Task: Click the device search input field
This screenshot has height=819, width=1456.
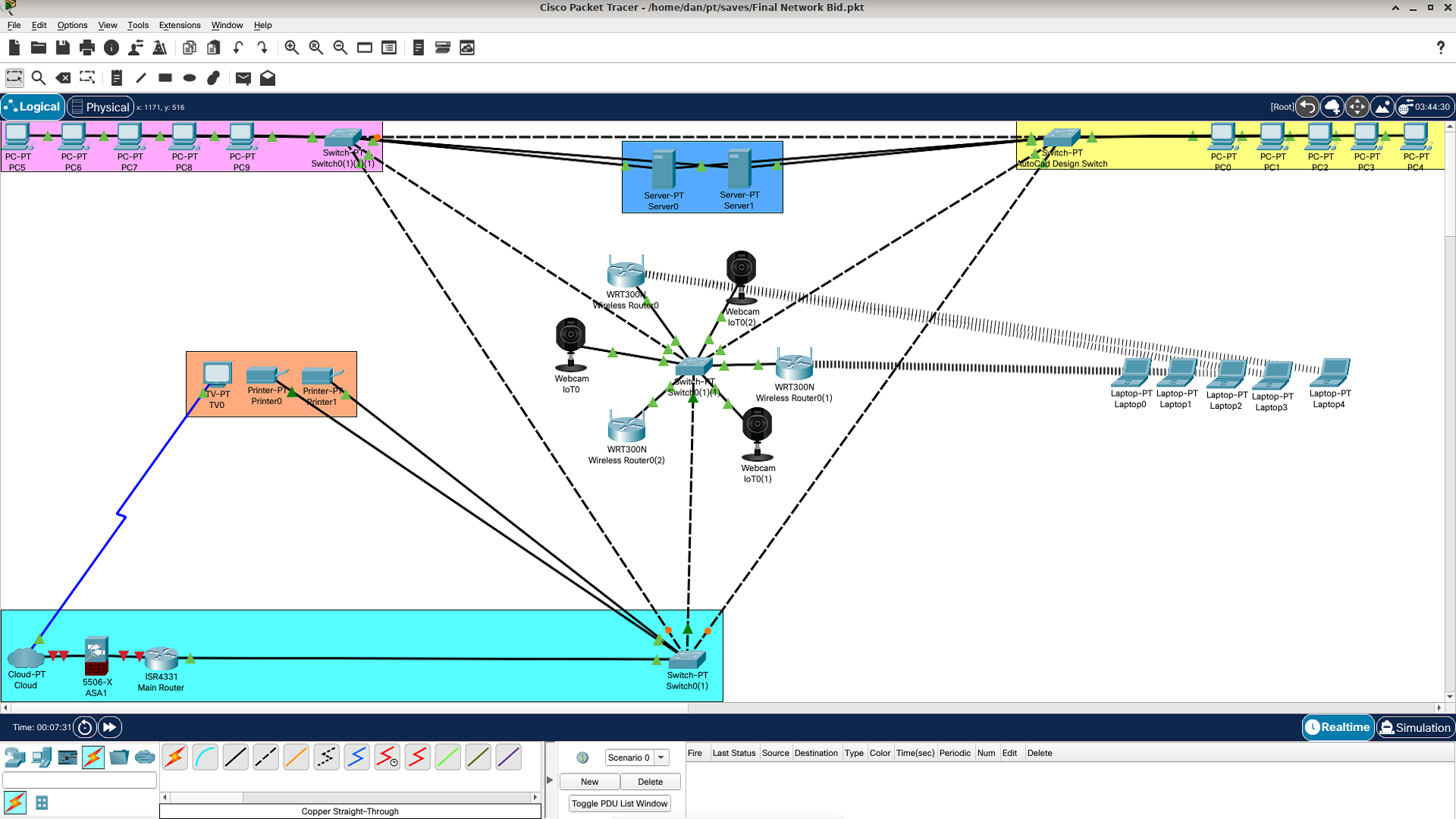Action: click(80, 780)
